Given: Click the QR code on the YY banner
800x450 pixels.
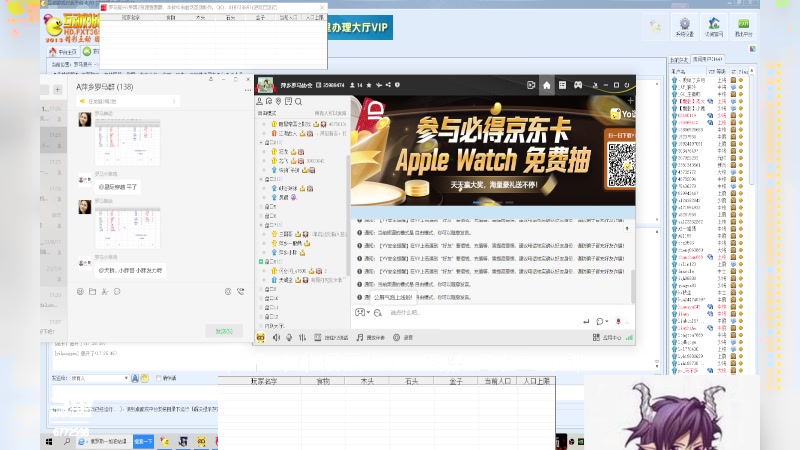Looking at the screenshot, I should tap(621, 165).
